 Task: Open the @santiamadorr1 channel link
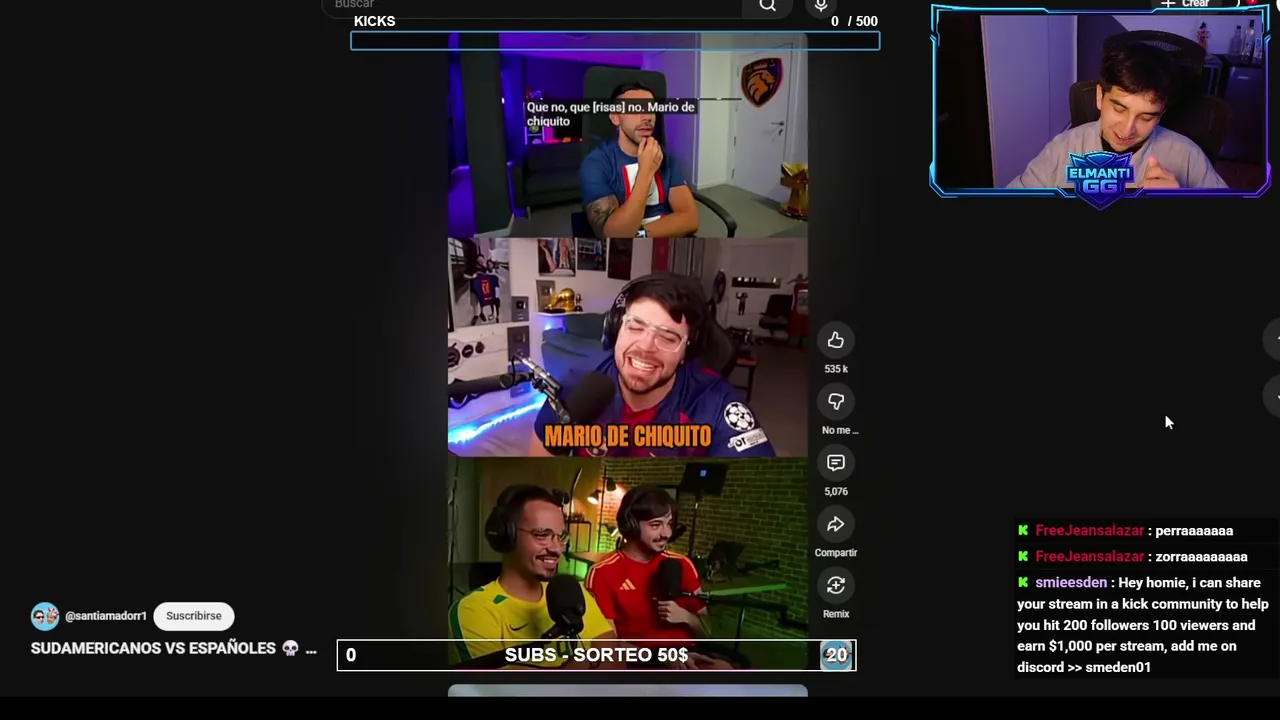pos(106,616)
